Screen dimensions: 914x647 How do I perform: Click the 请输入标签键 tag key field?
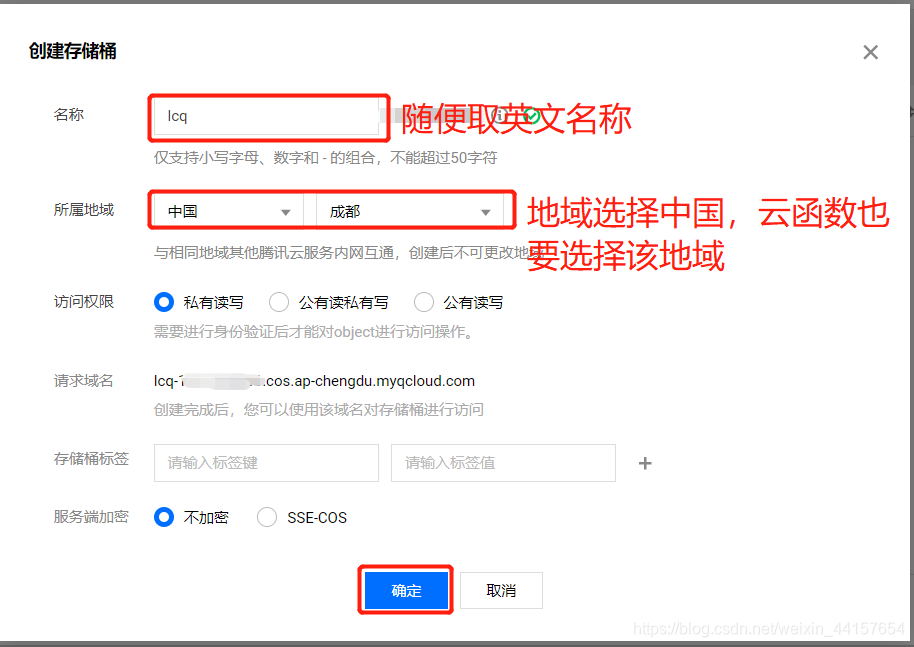[265, 462]
